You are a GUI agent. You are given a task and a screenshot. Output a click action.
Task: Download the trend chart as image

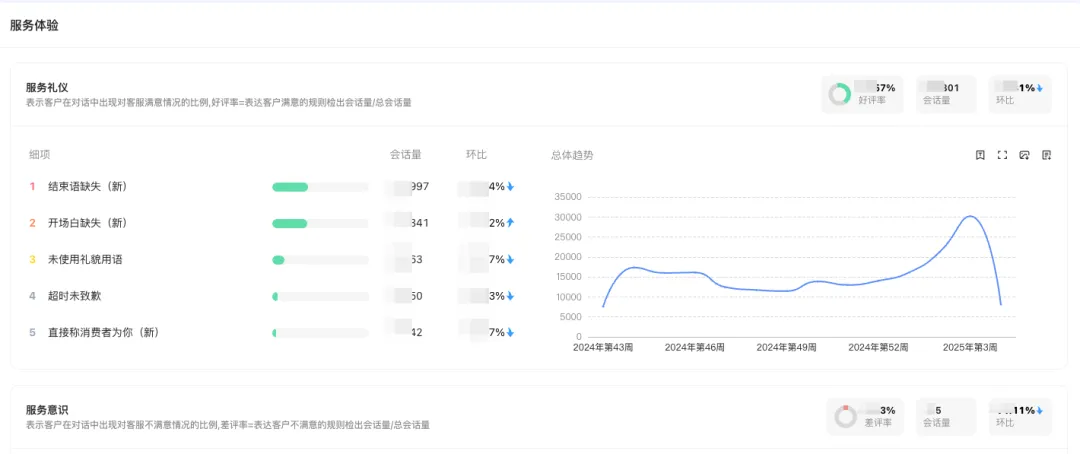pos(1024,155)
